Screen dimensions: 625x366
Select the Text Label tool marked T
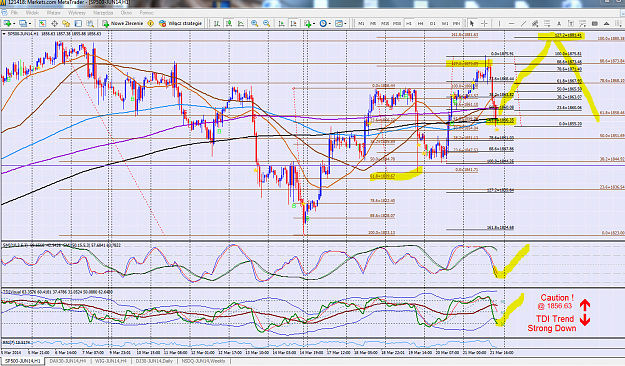pyautogui.click(x=571, y=24)
